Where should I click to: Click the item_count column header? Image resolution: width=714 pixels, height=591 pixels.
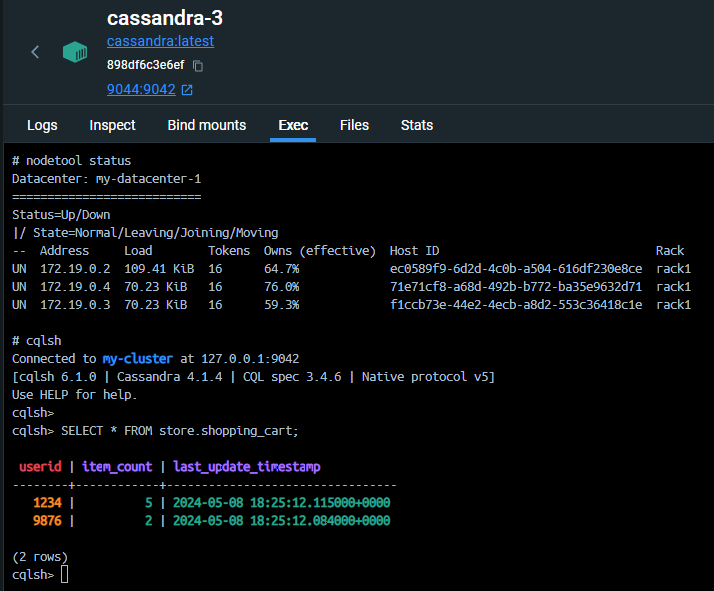pyautogui.click(x=117, y=467)
